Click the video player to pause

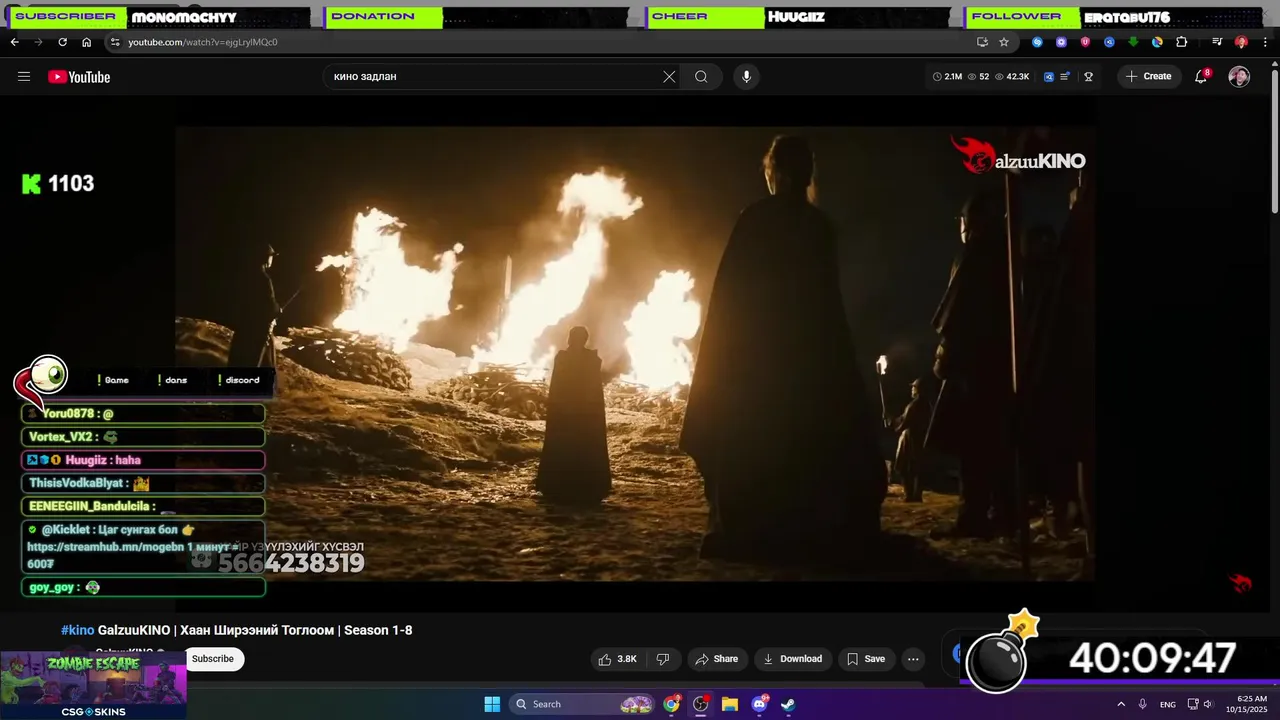point(635,354)
